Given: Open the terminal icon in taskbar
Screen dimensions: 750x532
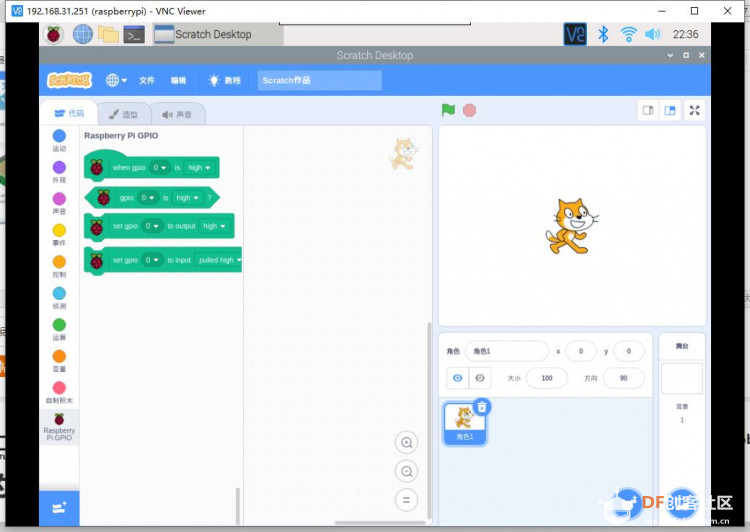Looking at the screenshot, I should tap(134, 34).
